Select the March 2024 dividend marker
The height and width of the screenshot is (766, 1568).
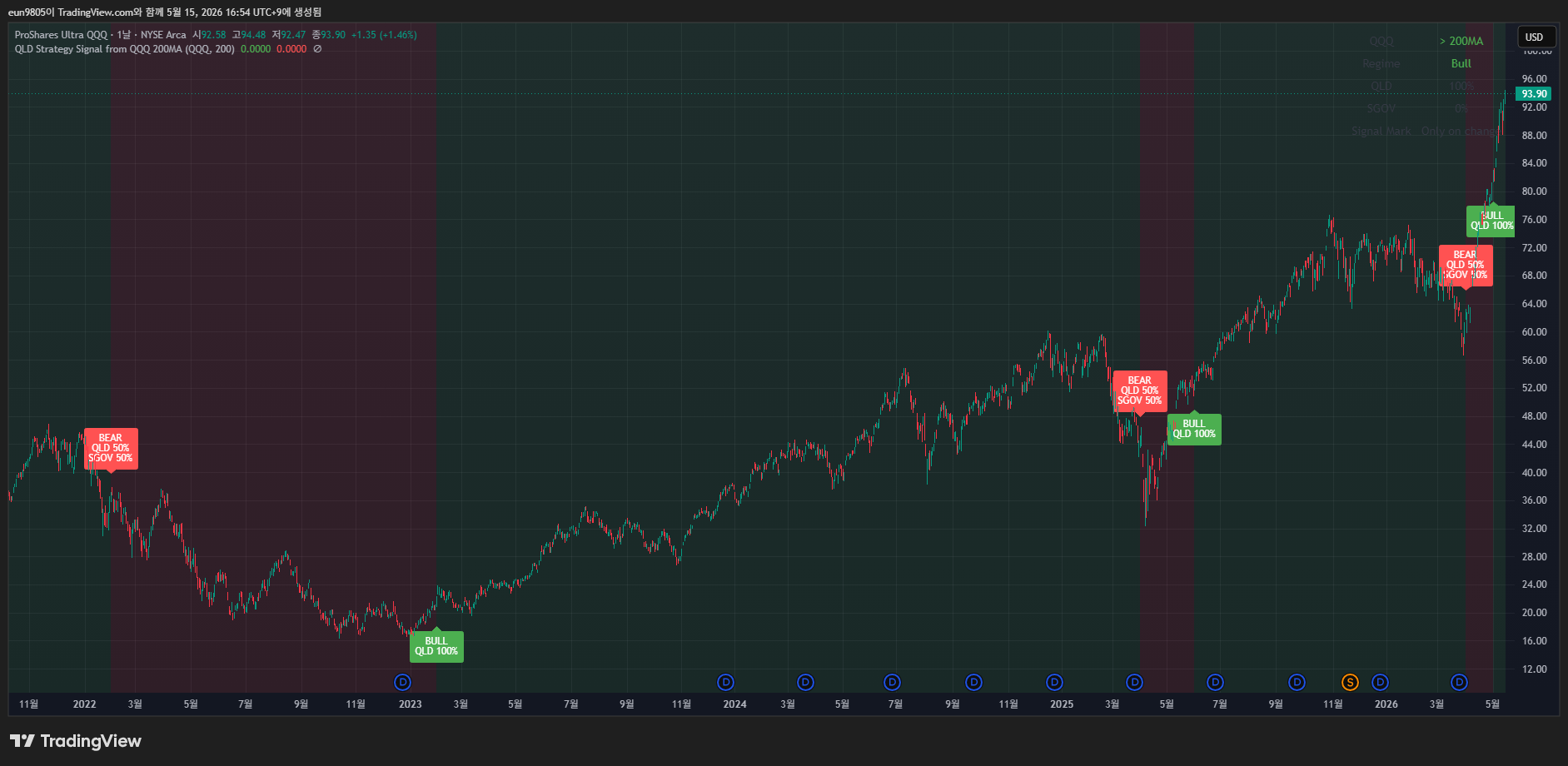pos(805,683)
